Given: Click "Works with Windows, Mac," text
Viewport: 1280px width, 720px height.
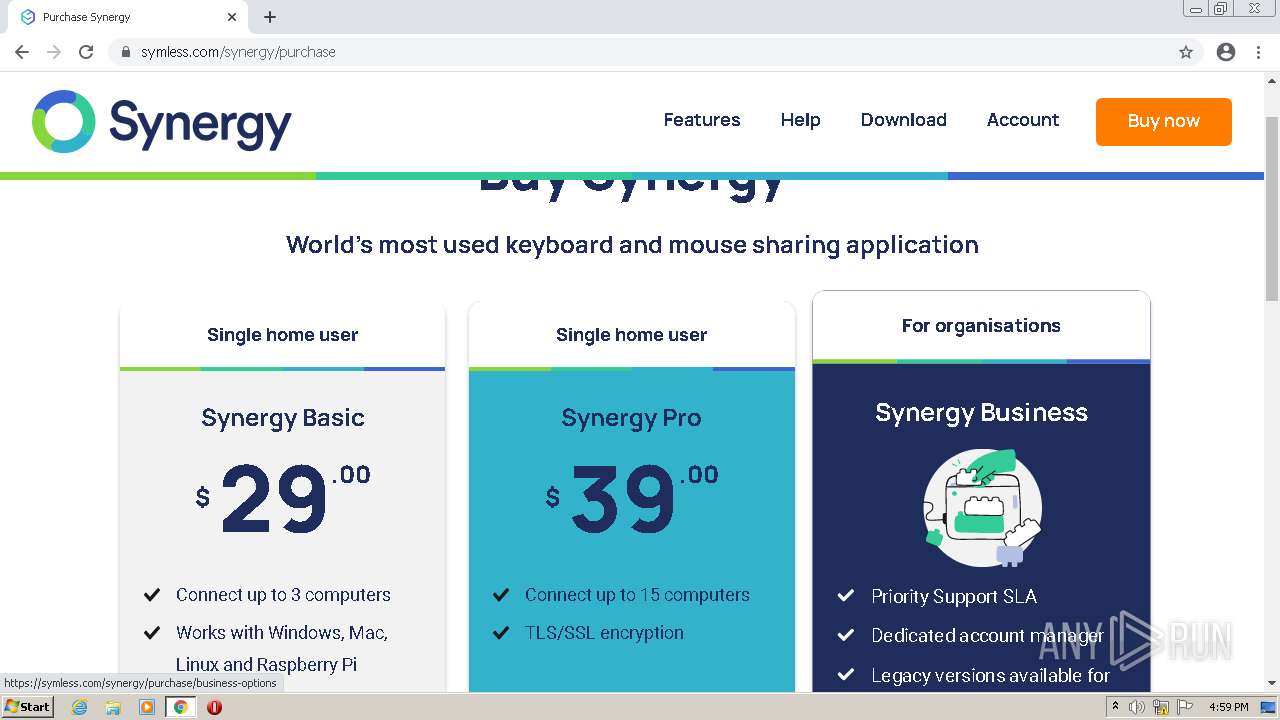Looking at the screenshot, I should (282, 633).
